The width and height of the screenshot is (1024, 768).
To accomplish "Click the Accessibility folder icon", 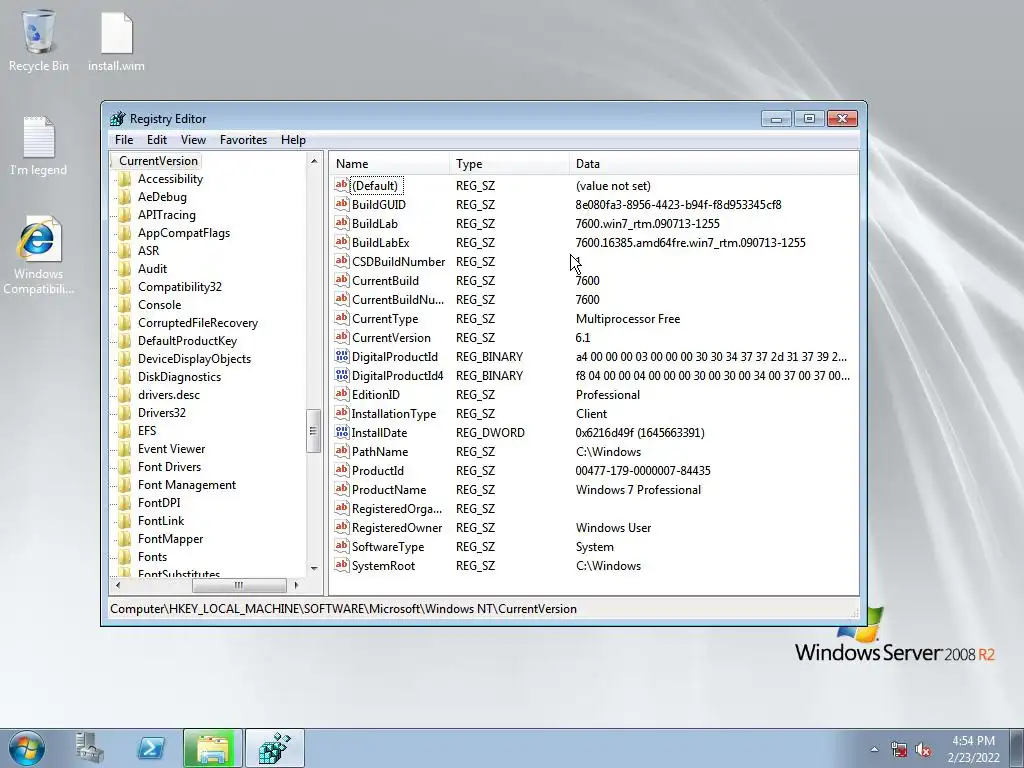I will click(124, 179).
